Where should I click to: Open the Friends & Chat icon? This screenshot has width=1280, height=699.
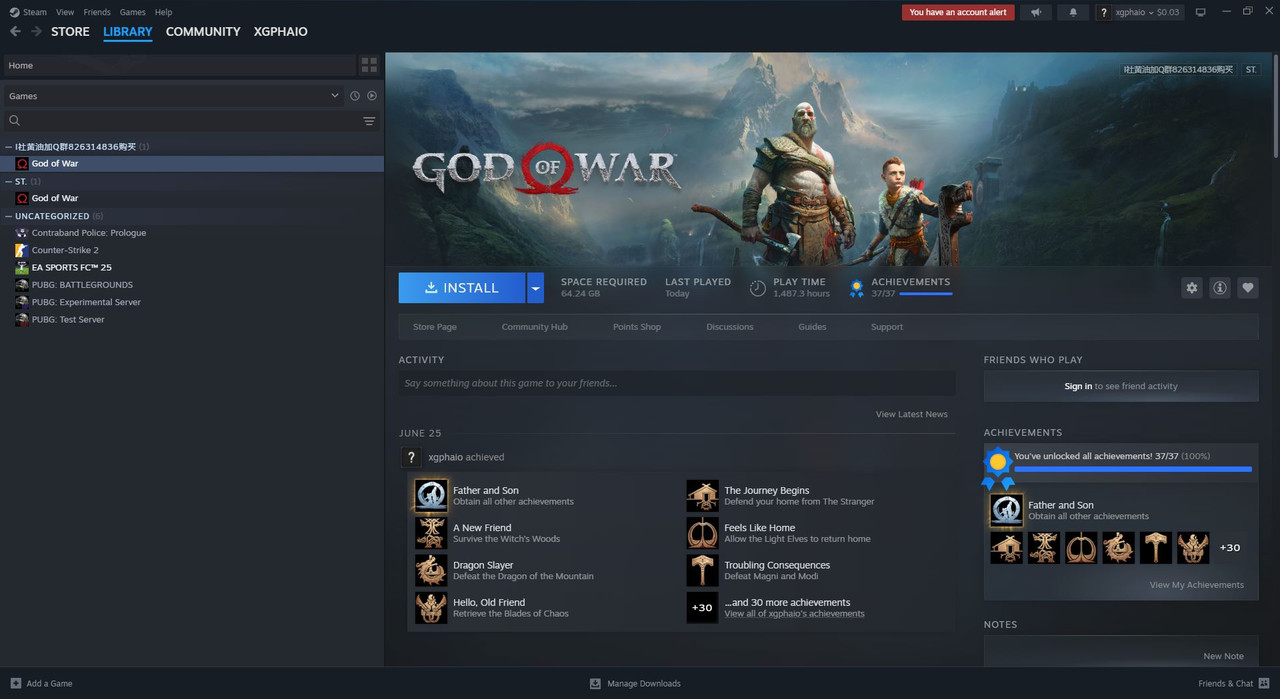(x=1264, y=683)
